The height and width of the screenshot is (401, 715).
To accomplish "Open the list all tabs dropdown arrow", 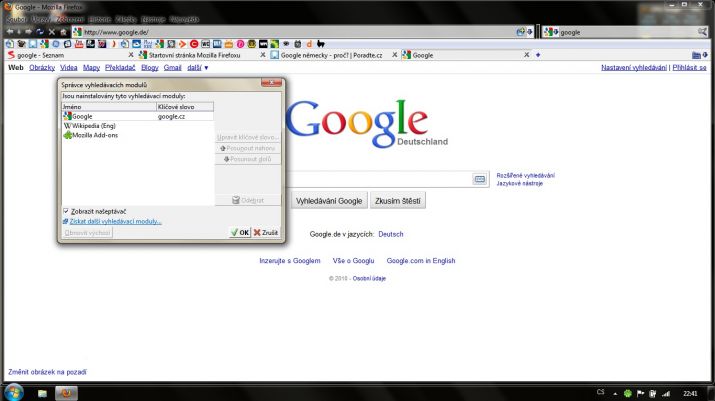I will (705, 55).
